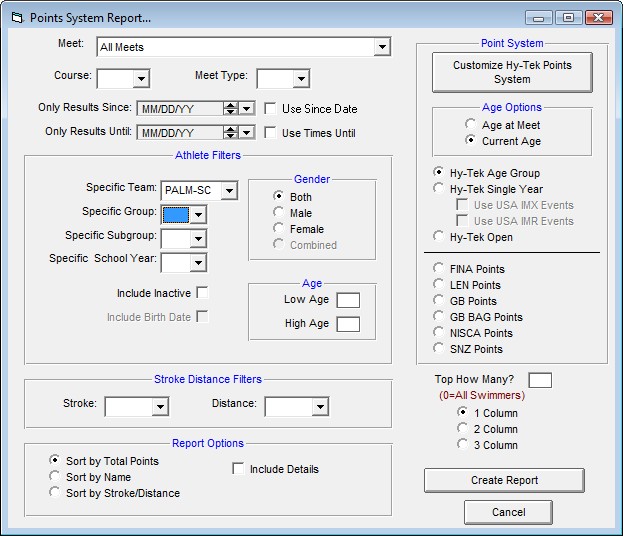Select the 3 Column layout option

point(463,444)
